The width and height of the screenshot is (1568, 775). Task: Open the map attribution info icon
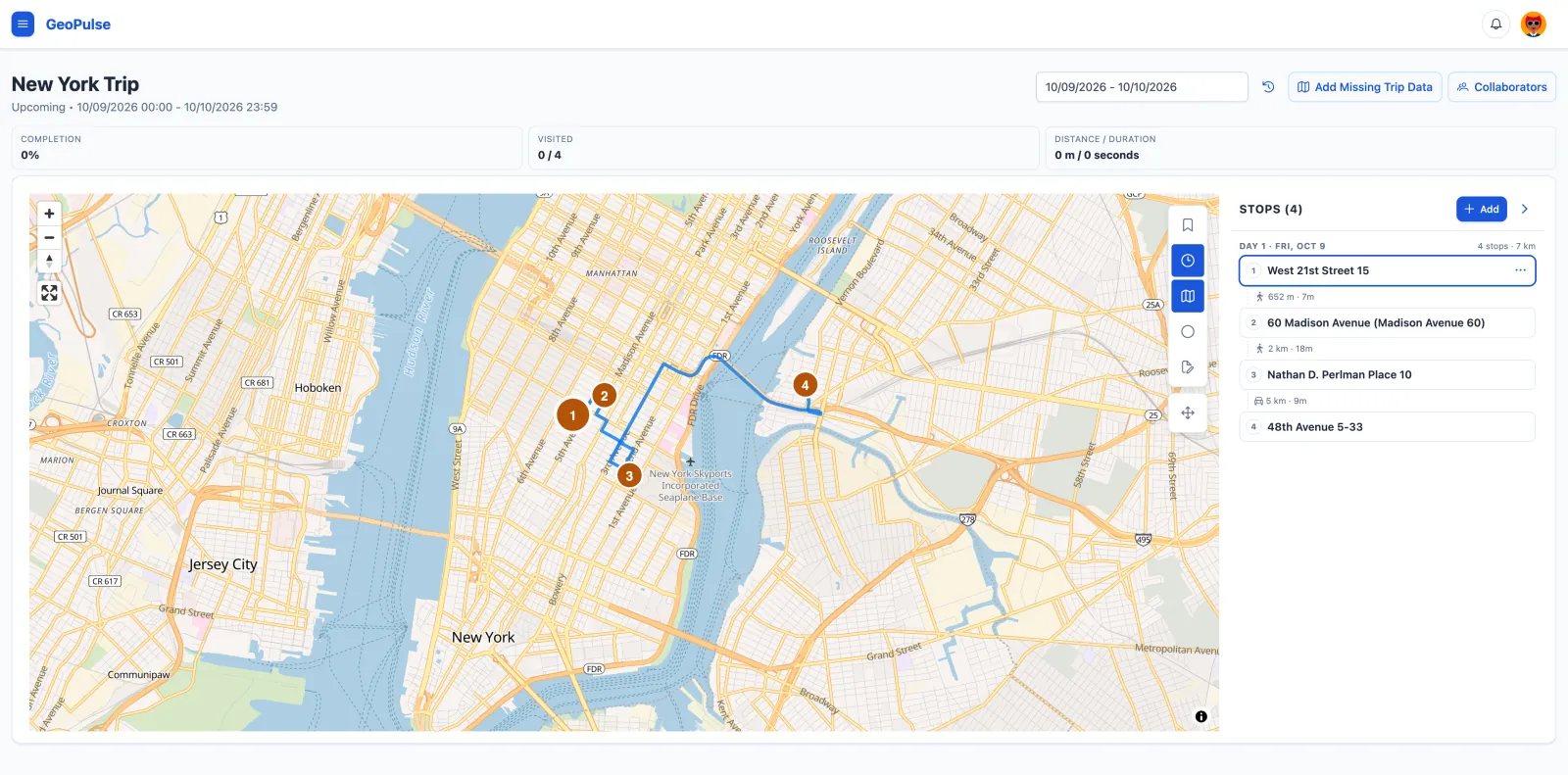coord(1201,717)
